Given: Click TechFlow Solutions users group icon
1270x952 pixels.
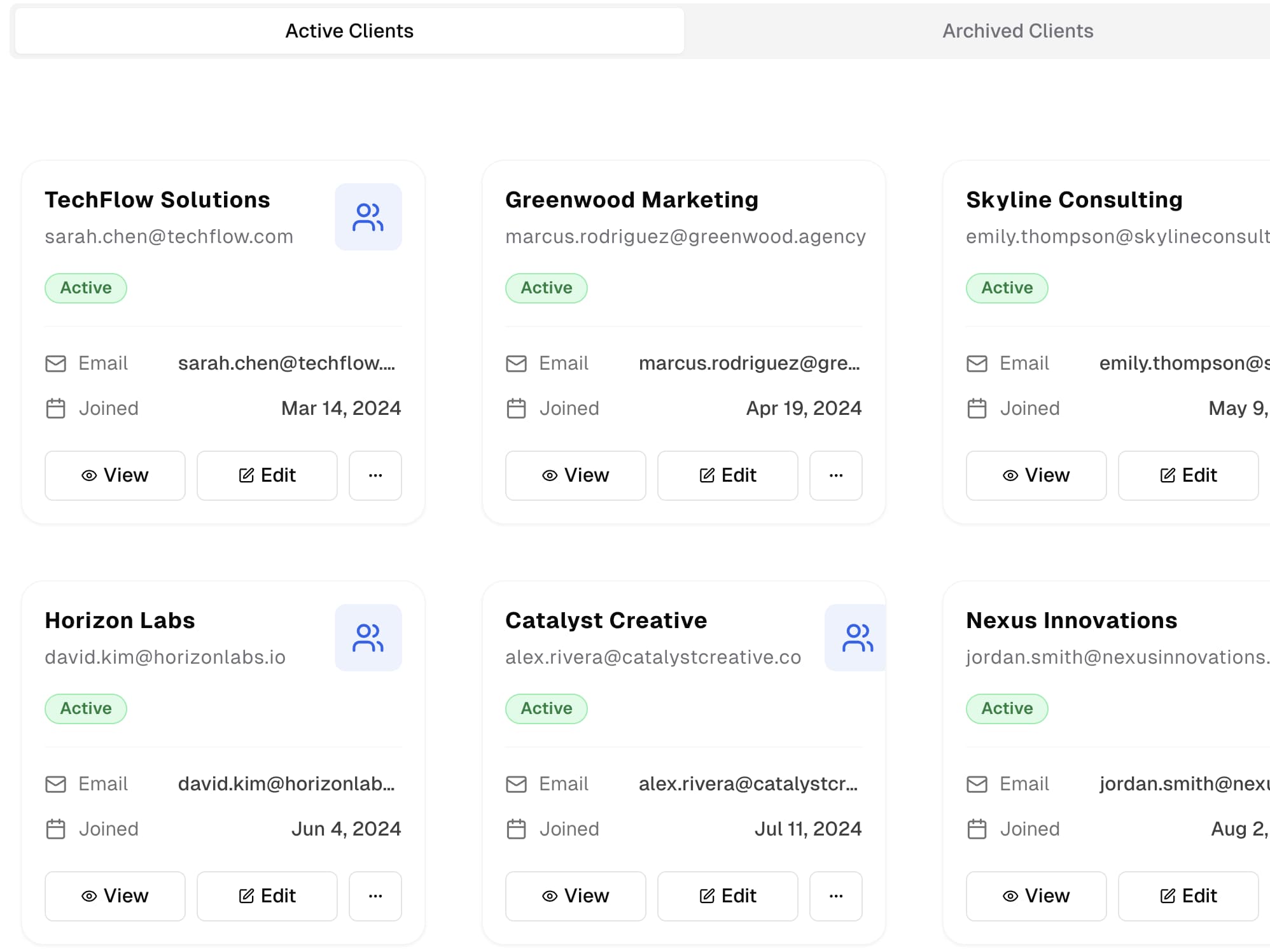Looking at the screenshot, I should pos(368,217).
